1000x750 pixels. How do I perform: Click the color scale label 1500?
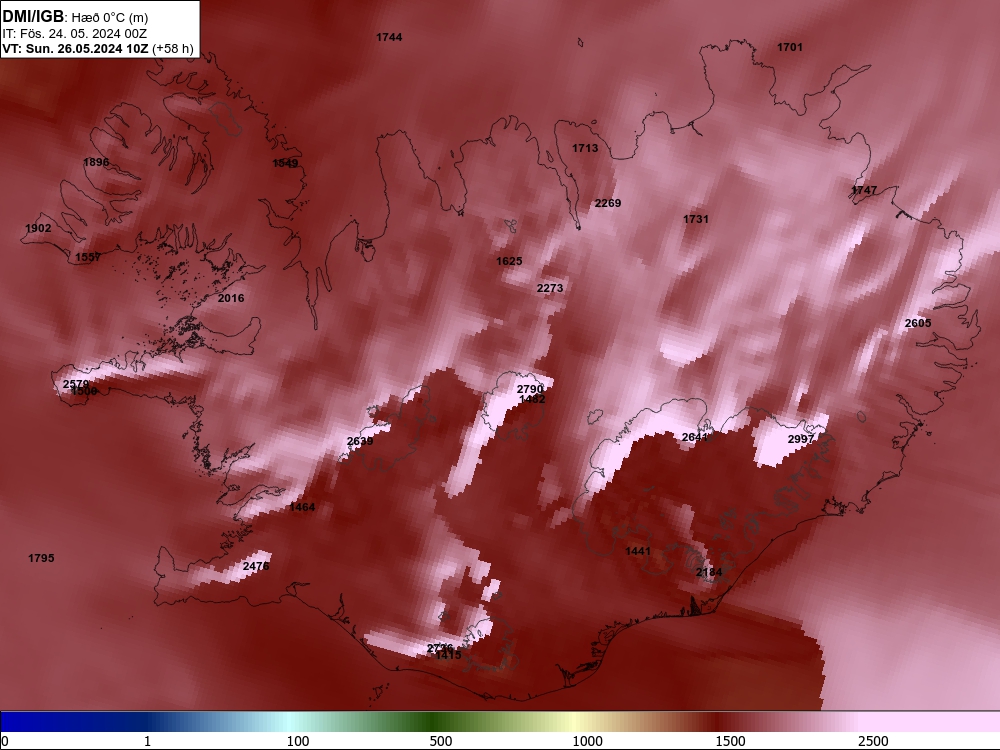pyautogui.click(x=730, y=741)
